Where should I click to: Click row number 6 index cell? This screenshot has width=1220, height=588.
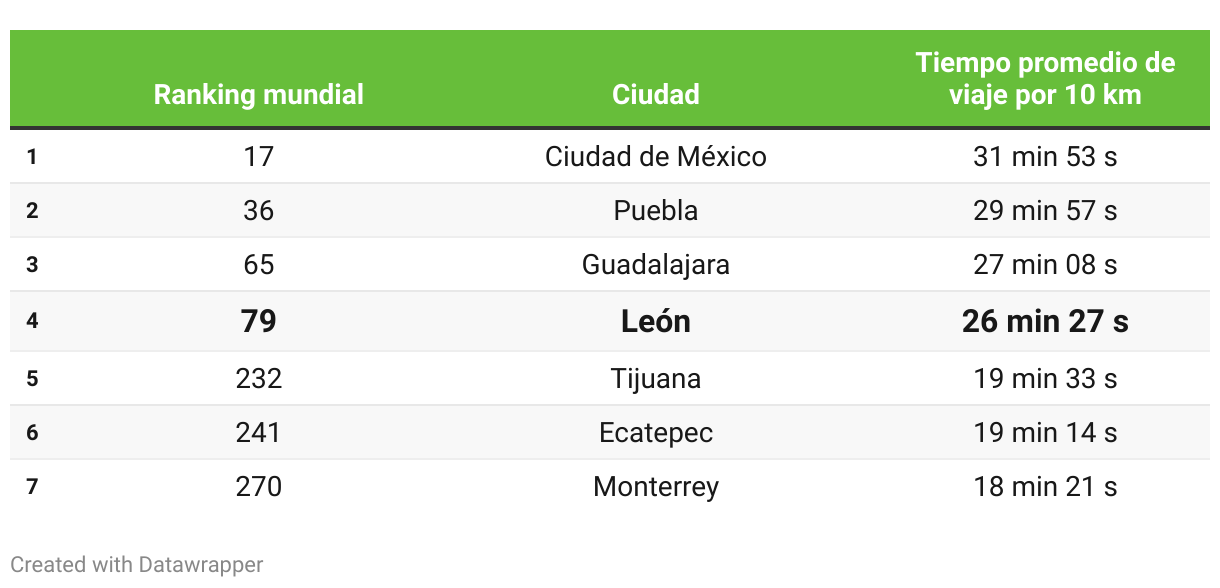point(32,433)
